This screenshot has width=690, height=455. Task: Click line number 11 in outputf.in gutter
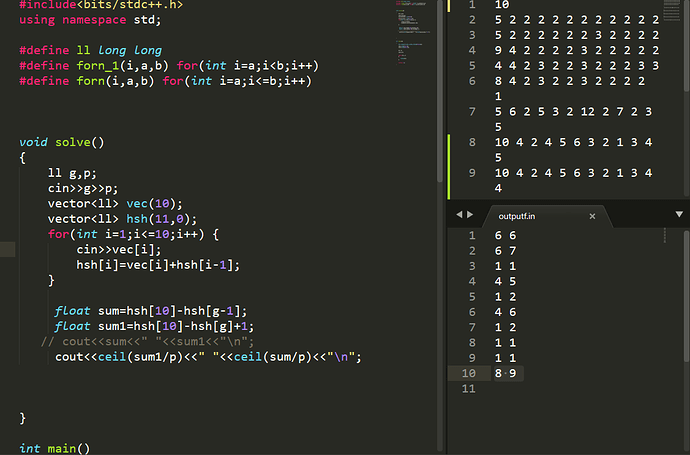[469, 389]
